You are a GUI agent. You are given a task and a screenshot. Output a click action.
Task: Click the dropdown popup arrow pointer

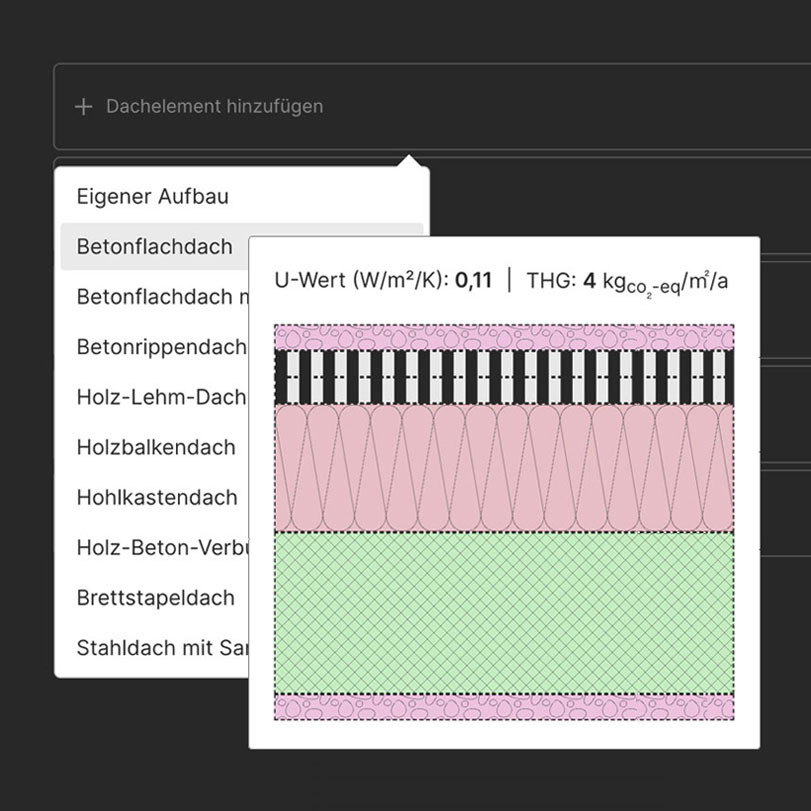point(409,161)
